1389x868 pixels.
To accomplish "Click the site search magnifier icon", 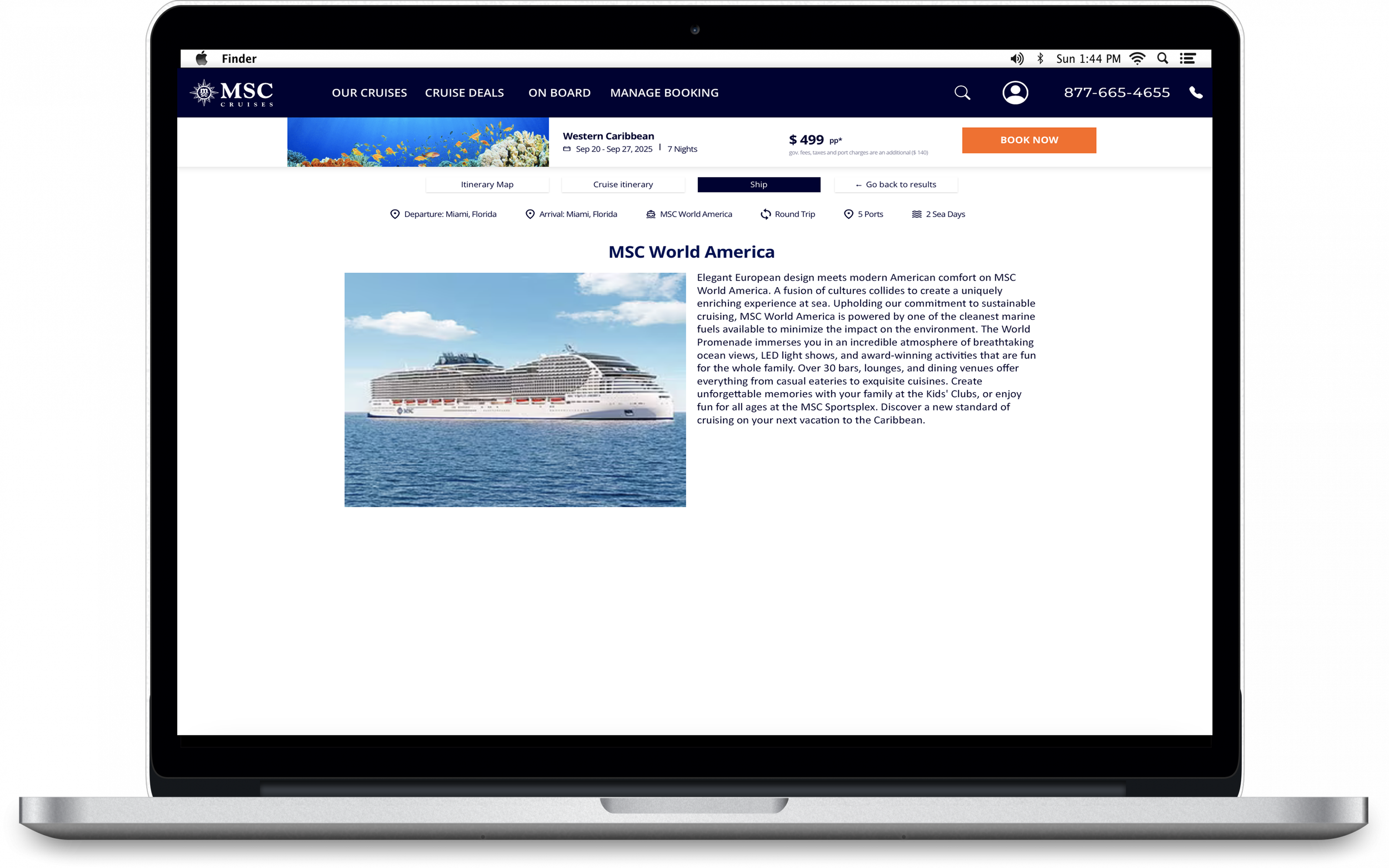I will pyautogui.click(x=962, y=92).
